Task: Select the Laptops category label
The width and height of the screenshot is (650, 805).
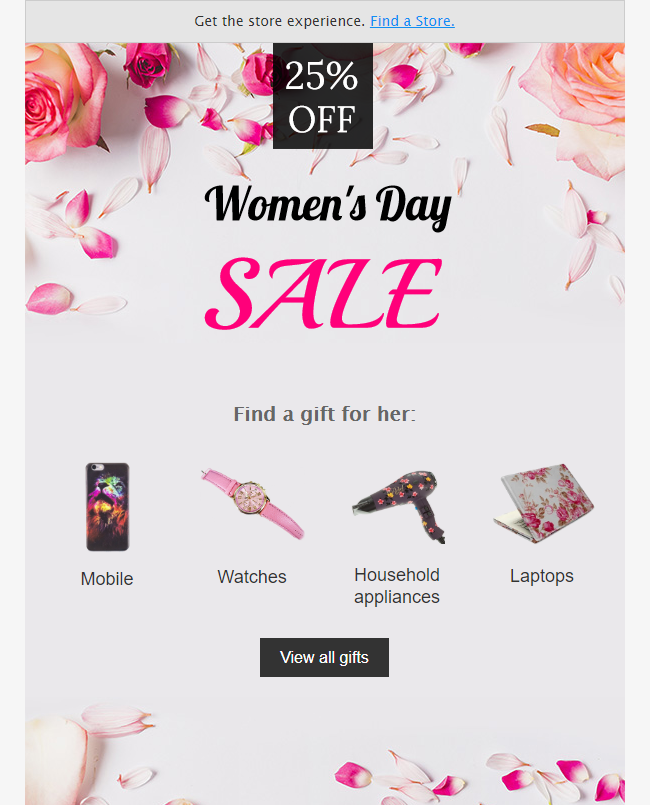Action: coord(542,576)
